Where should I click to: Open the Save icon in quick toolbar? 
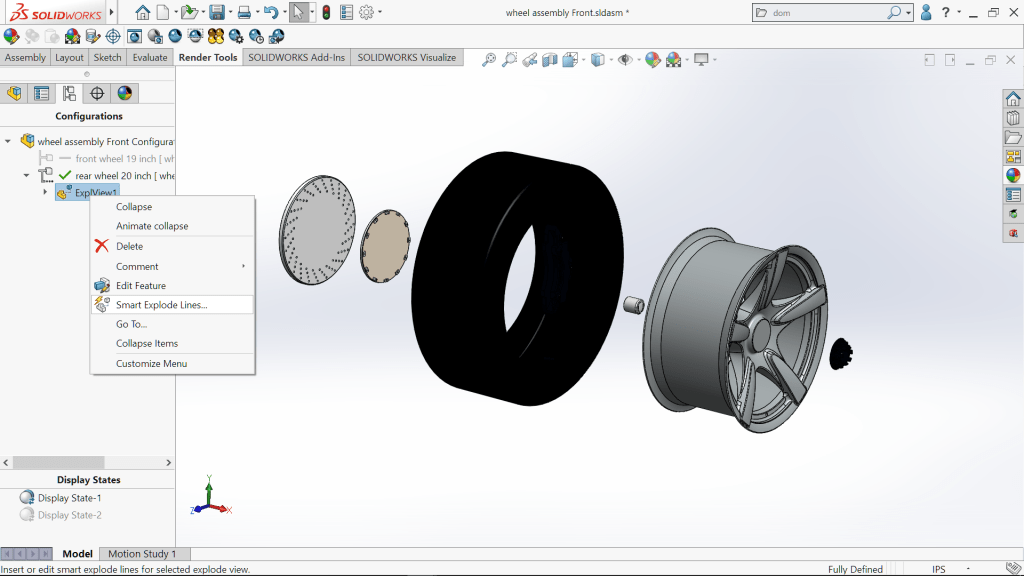pyautogui.click(x=216, y=13)
